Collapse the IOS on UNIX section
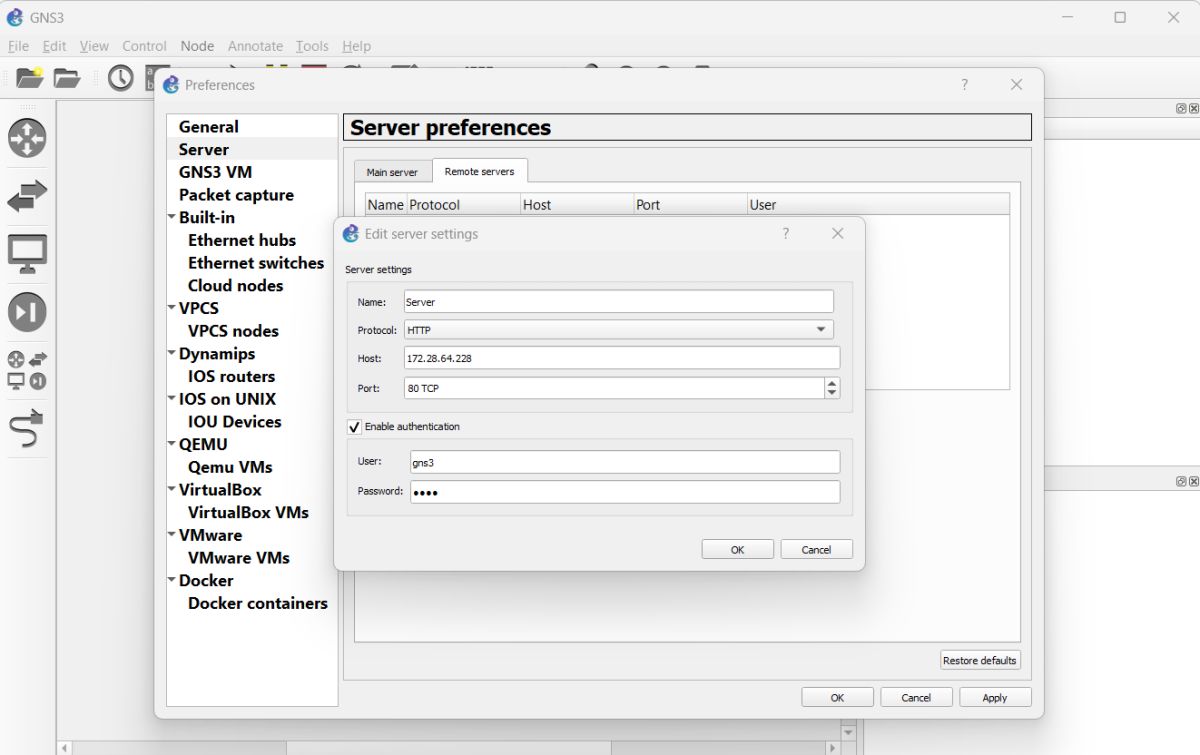Screen dimensions: 1200x755 pos(171,398)
